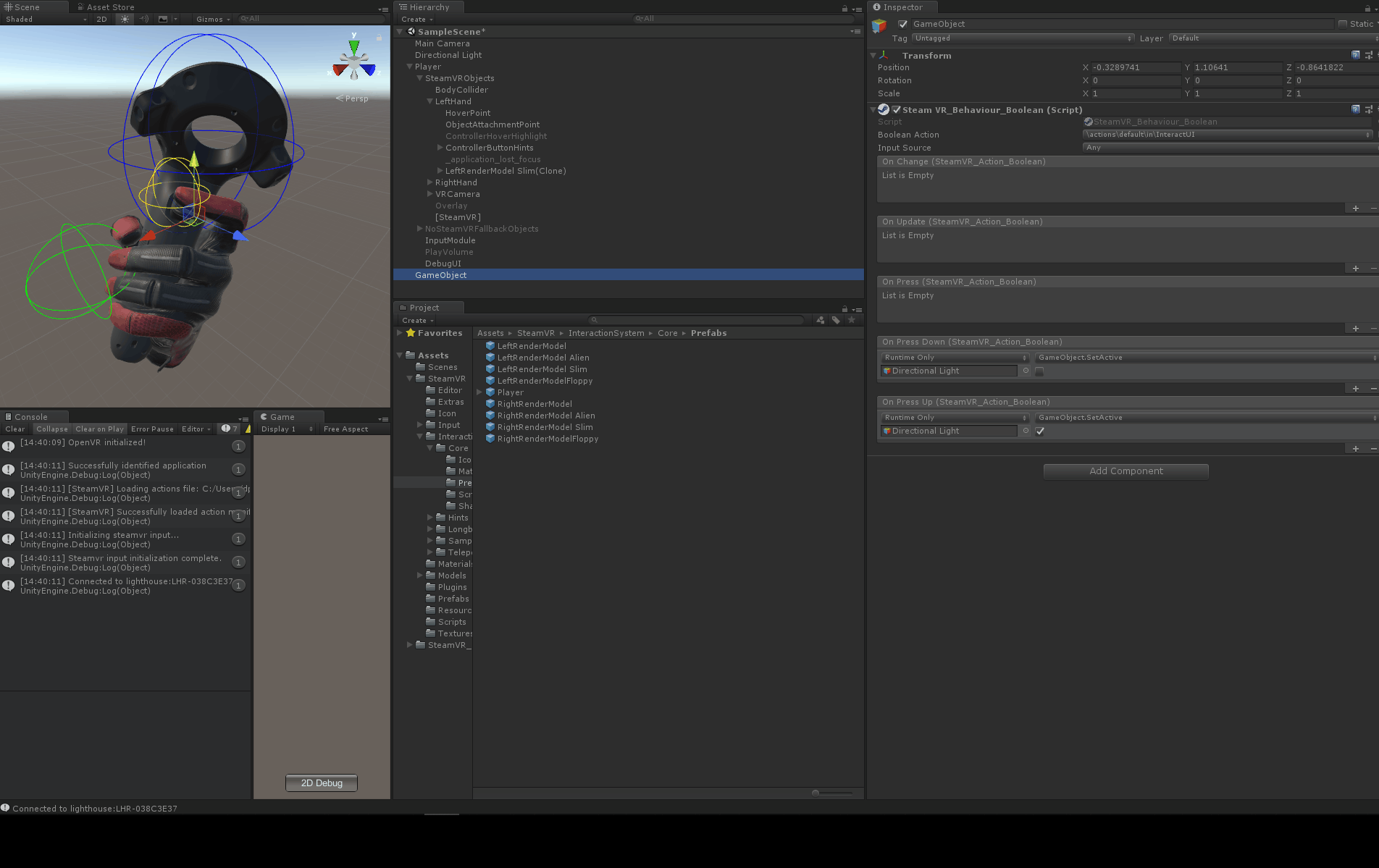This screenshot has height=868, width=1379.
Task: Open the Layer dropdown showing Default
Action: point(1273,38)
